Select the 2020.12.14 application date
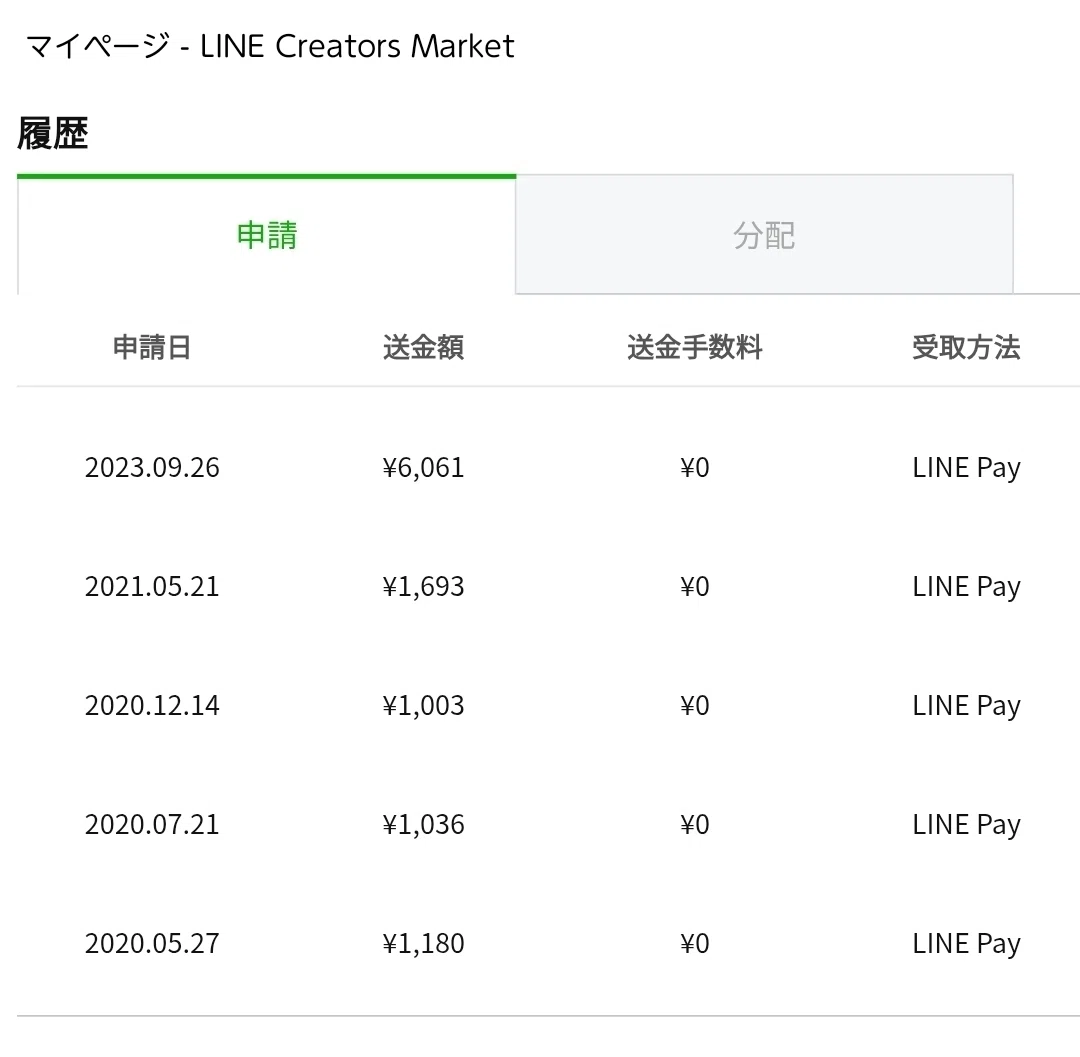 (152, 706)
